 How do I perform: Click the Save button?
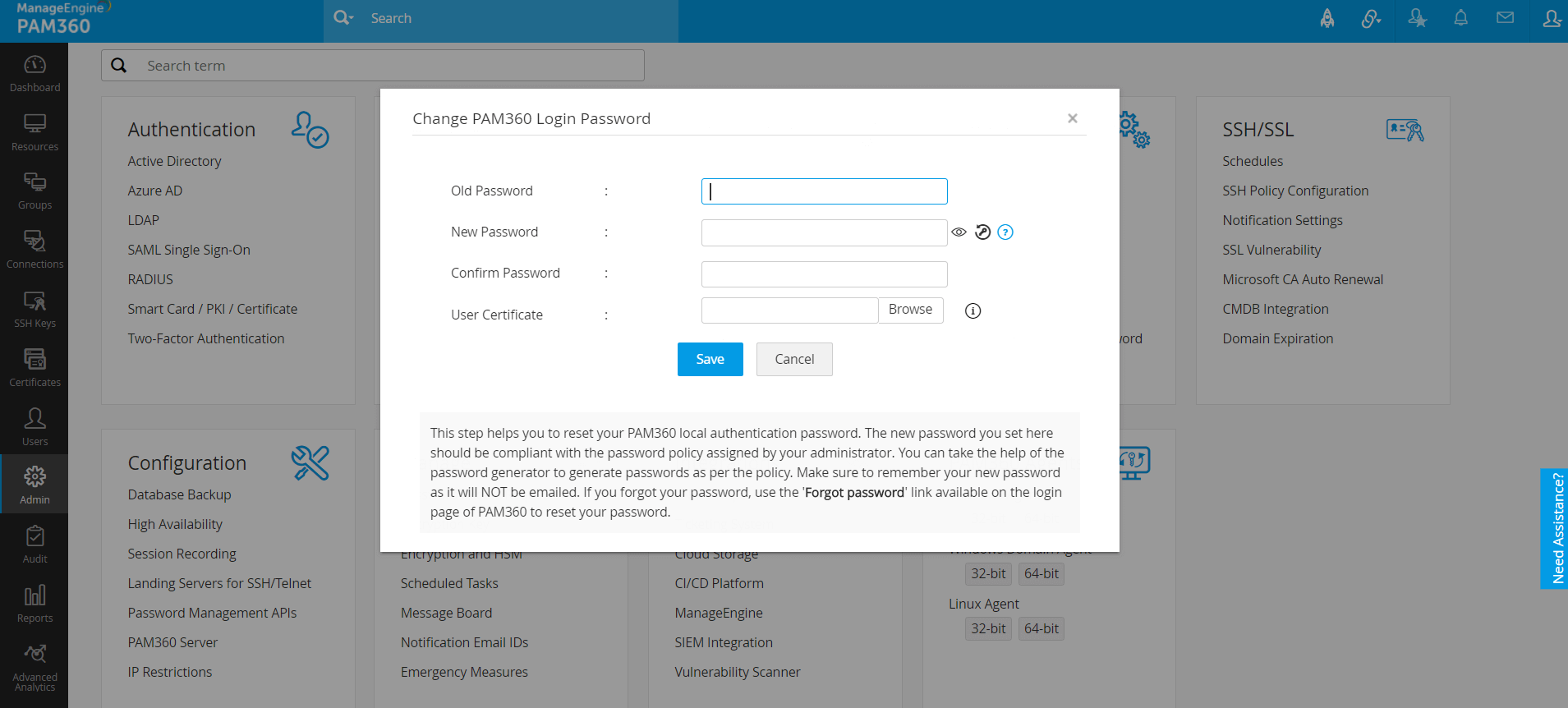[x=710, y=359]
